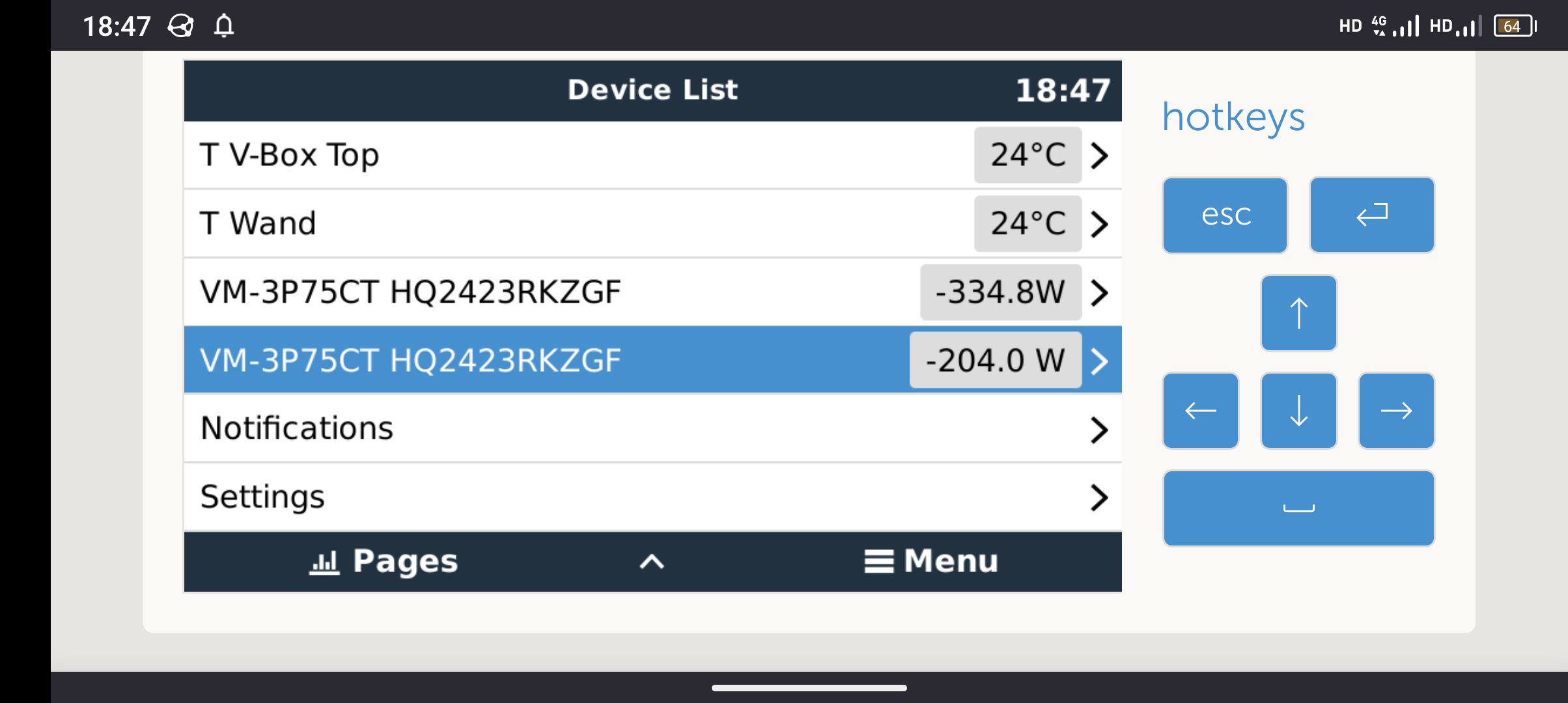Viewport: 1568px width, 703px height.
Task: Open Settings entry
Action: 652,497
